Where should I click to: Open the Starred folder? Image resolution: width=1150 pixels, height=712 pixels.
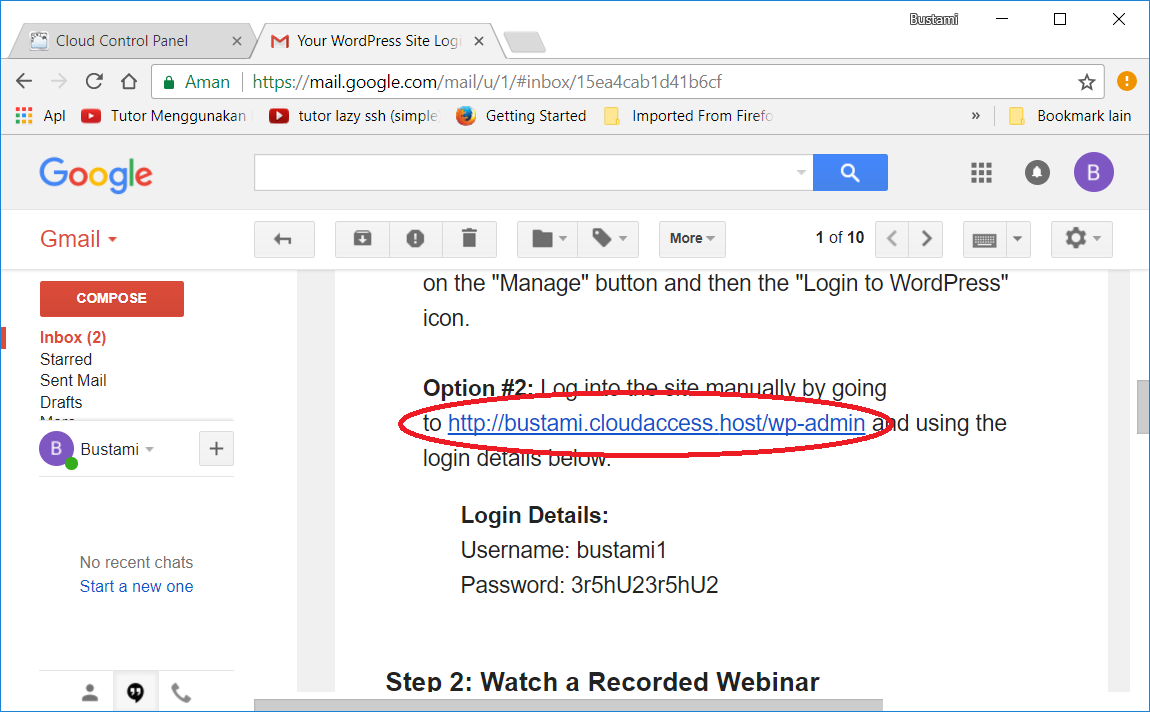(x=66, y=359)
